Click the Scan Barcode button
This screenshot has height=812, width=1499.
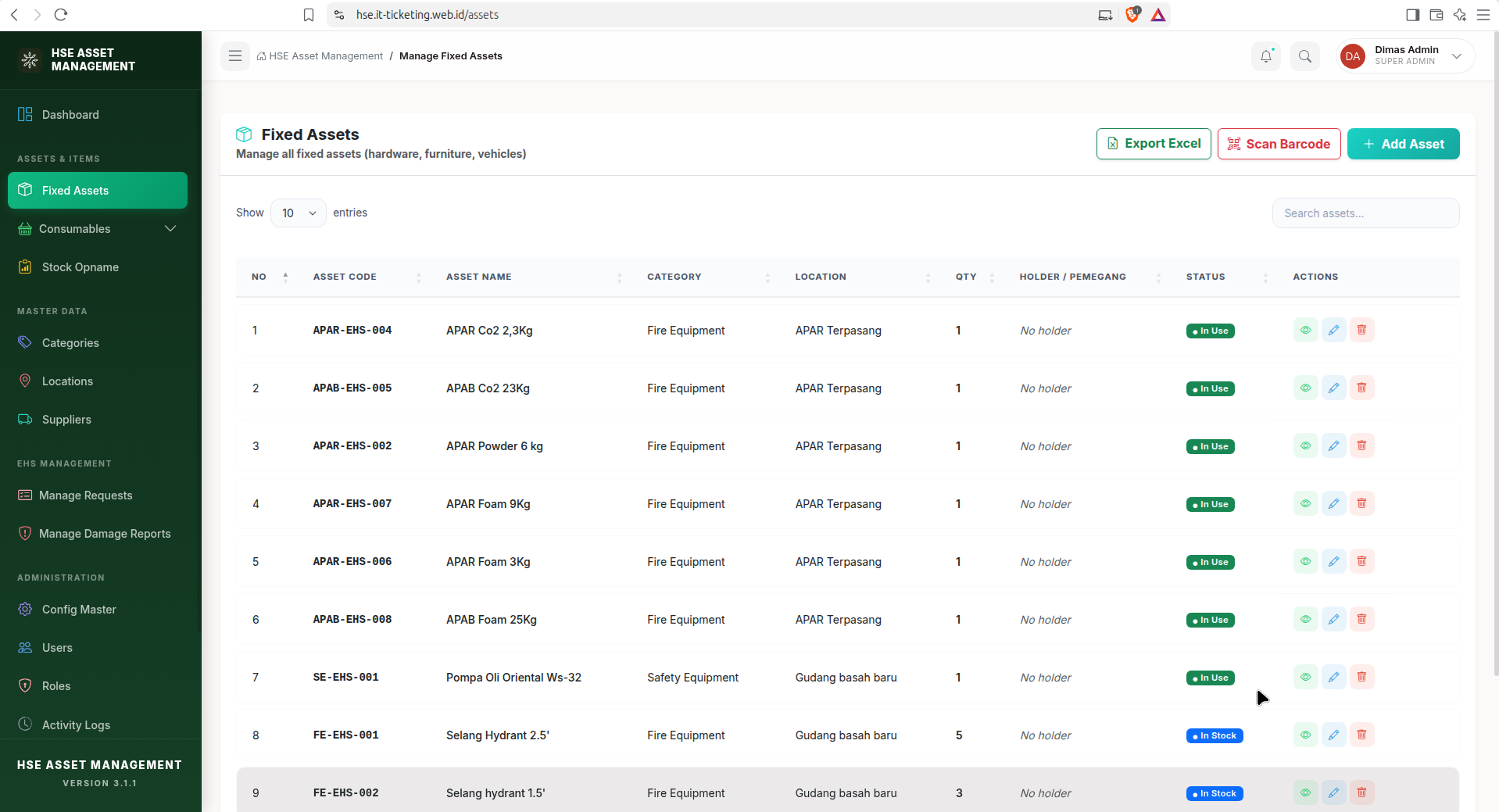[x=1279, y=144]
